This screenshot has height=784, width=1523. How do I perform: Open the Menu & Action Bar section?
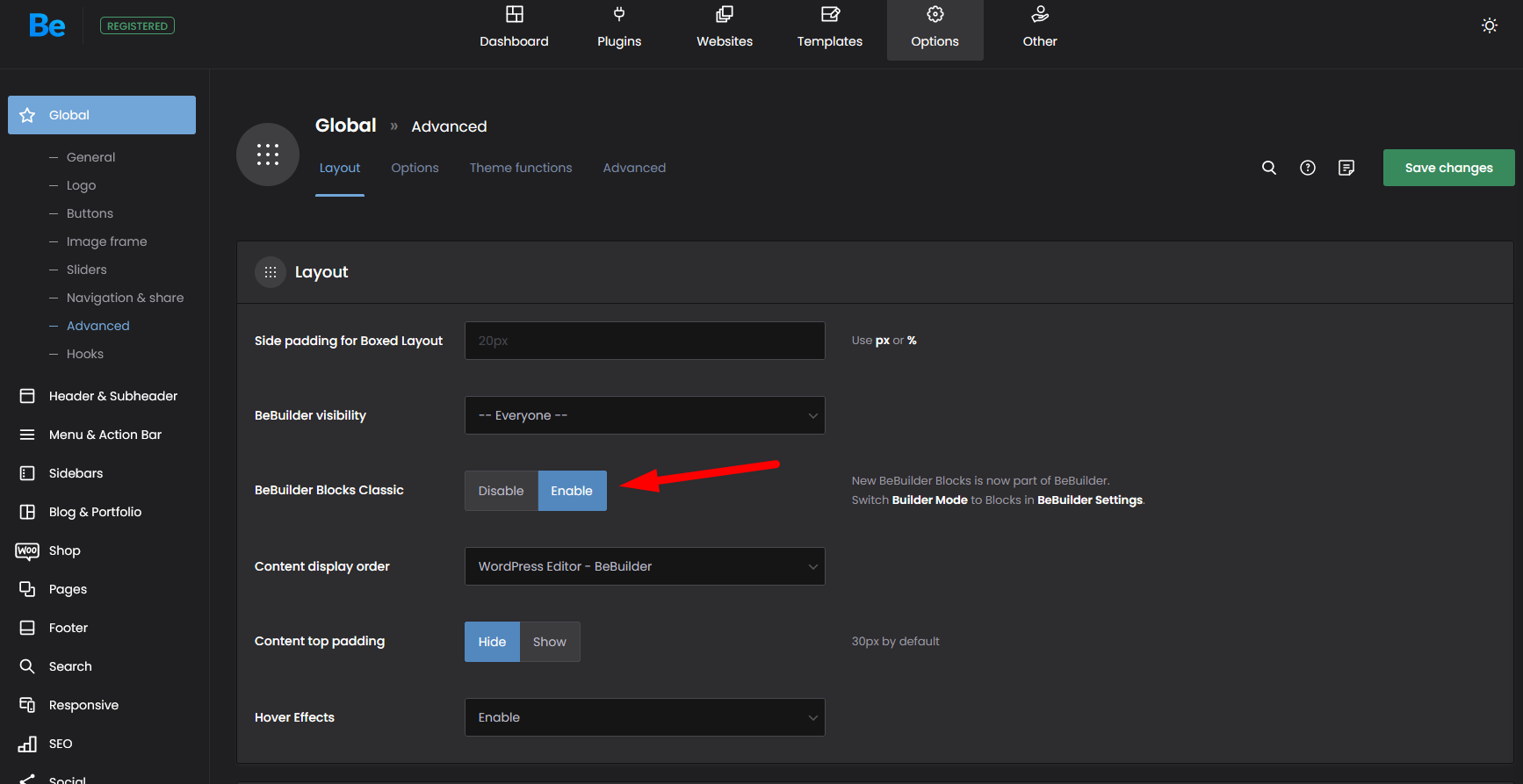coord(105,435)
